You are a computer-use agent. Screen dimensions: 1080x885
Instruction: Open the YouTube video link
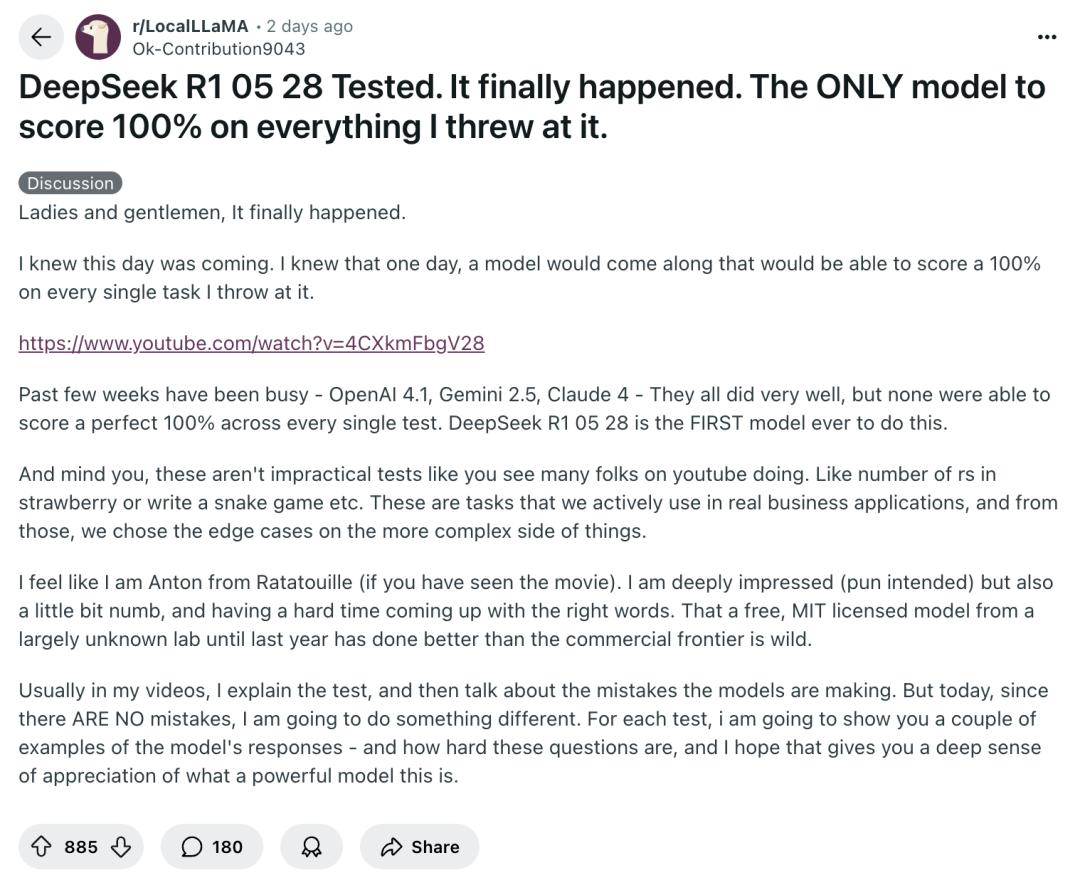click(x=251, y=342)
